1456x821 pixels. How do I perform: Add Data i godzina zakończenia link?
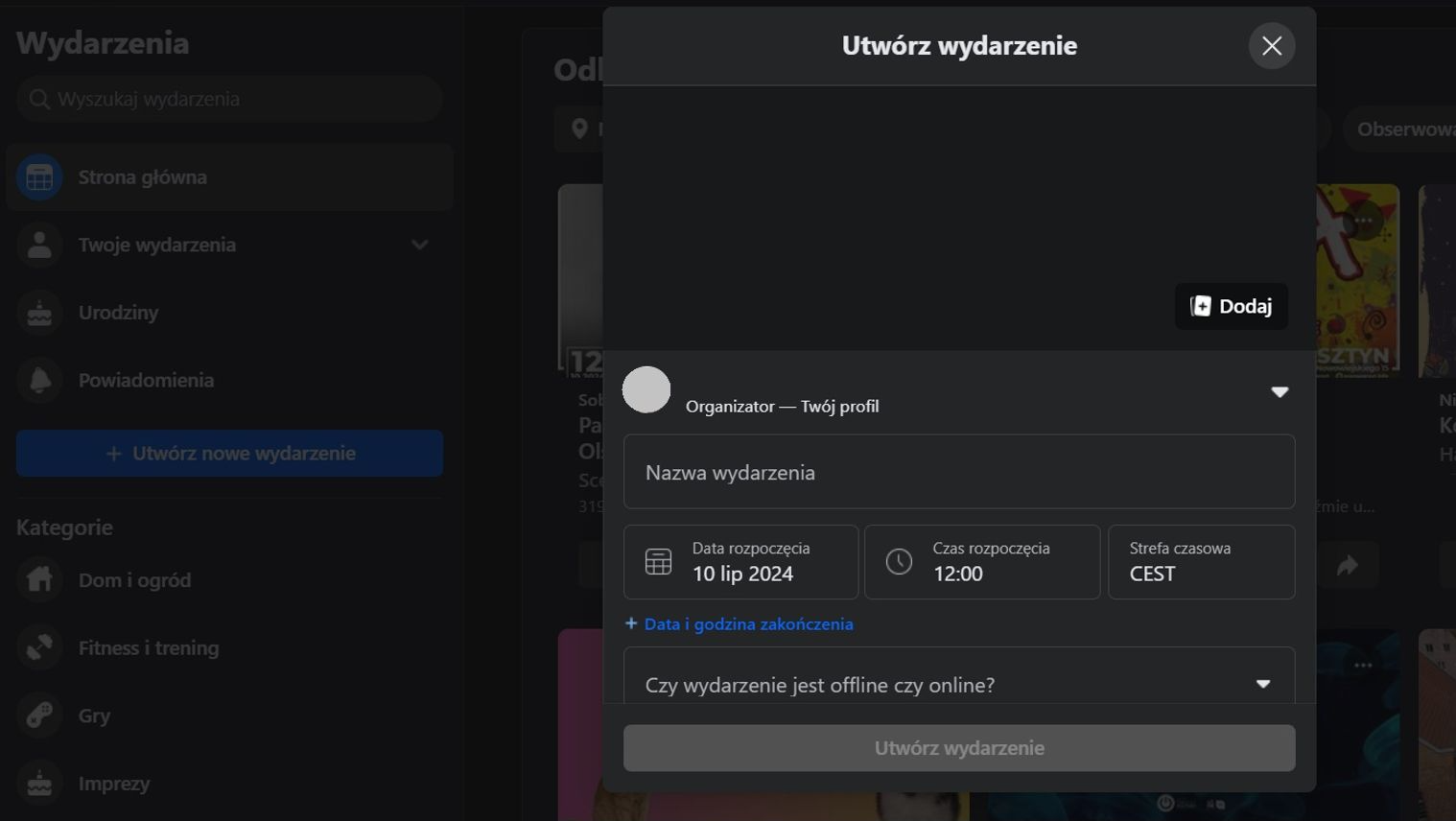pos(739,623)
